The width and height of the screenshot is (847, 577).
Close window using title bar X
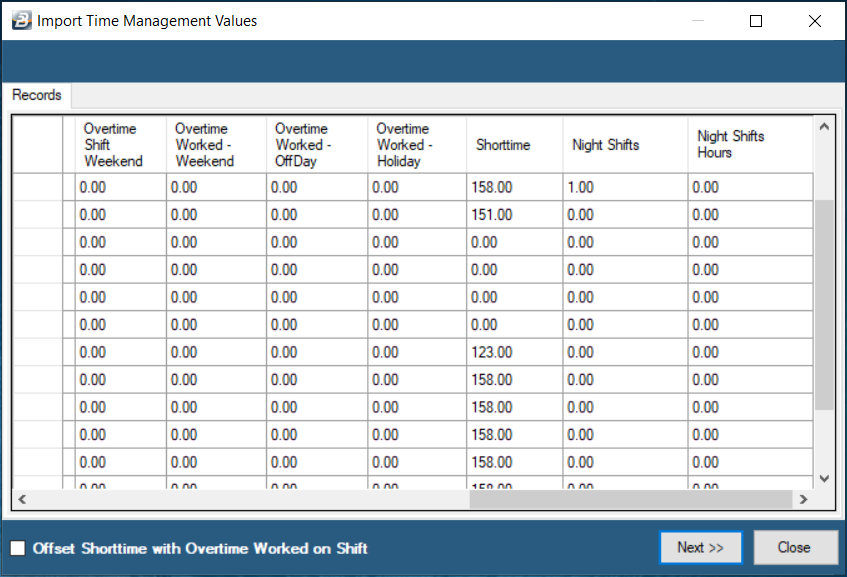[x=815, y=21]
